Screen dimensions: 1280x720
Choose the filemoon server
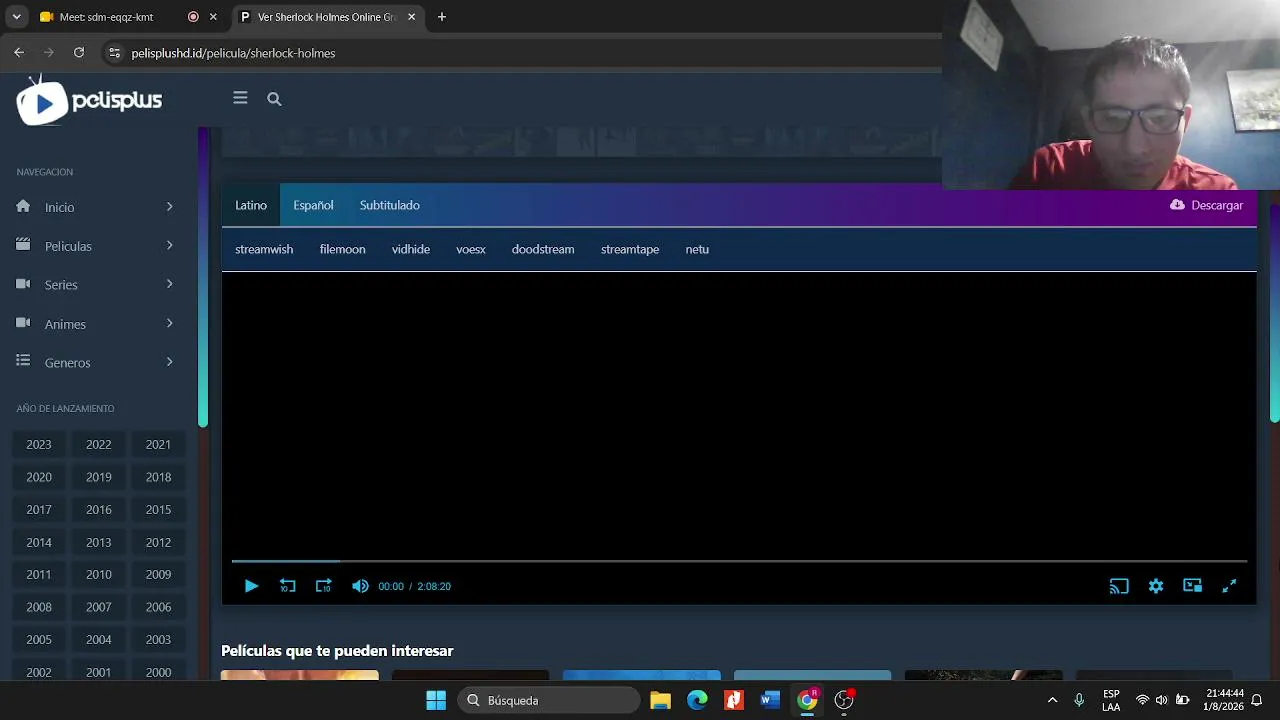click(342, 249)
